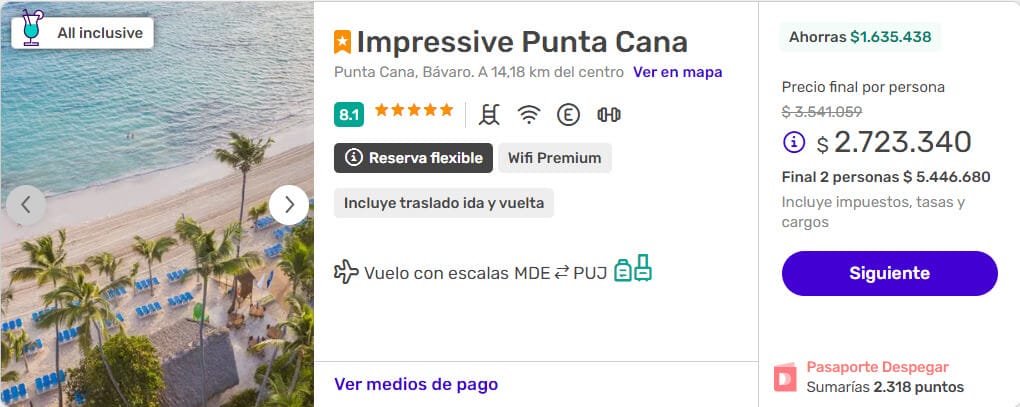This screenshot has height=407, width=1020.
Task: Click the circled E amenity icon
Action: (568, 115)
